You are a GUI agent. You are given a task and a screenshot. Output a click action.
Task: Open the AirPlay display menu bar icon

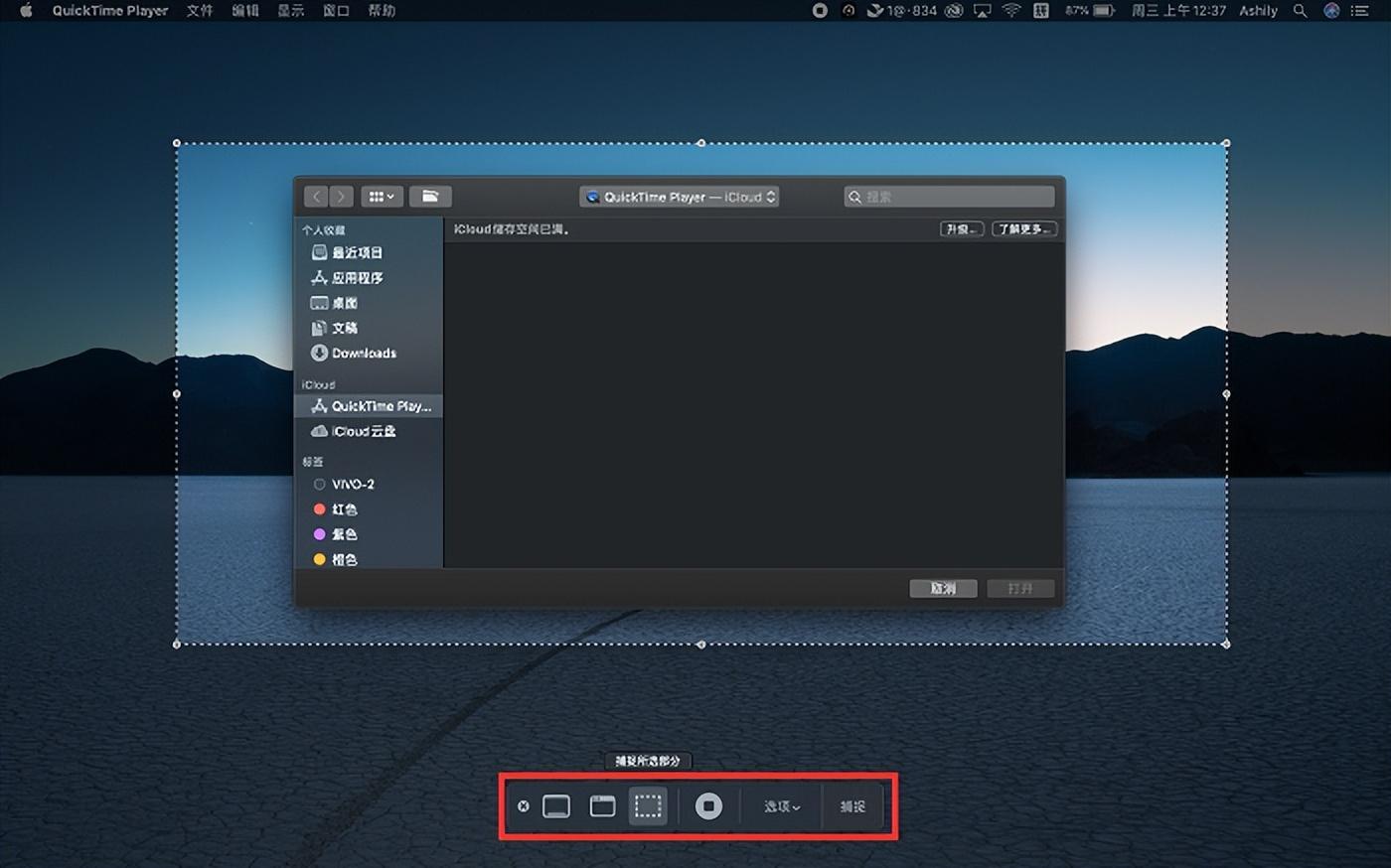(982, 10)
